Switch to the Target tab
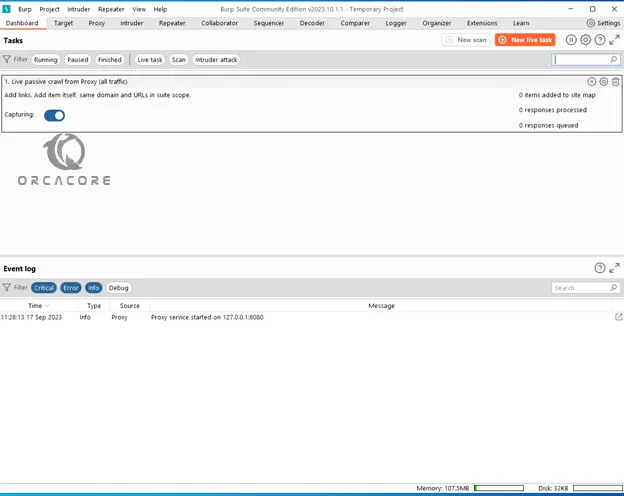Screen dimensions: 624x496 click(63, 23)
